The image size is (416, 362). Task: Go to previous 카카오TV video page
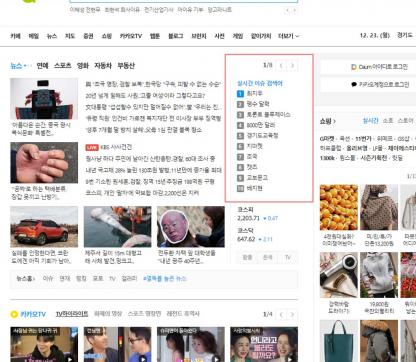pyautogui.click(x=281, y=314)
